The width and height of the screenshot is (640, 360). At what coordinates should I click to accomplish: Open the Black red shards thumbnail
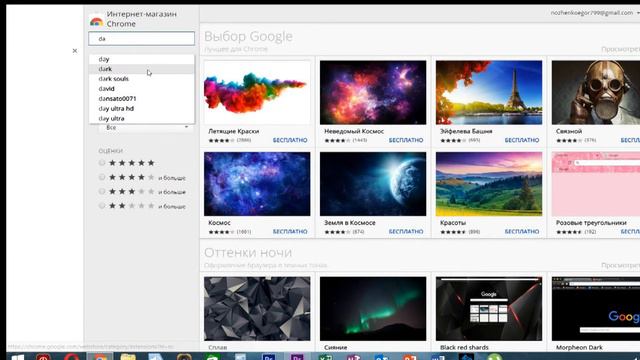[489, 309]
